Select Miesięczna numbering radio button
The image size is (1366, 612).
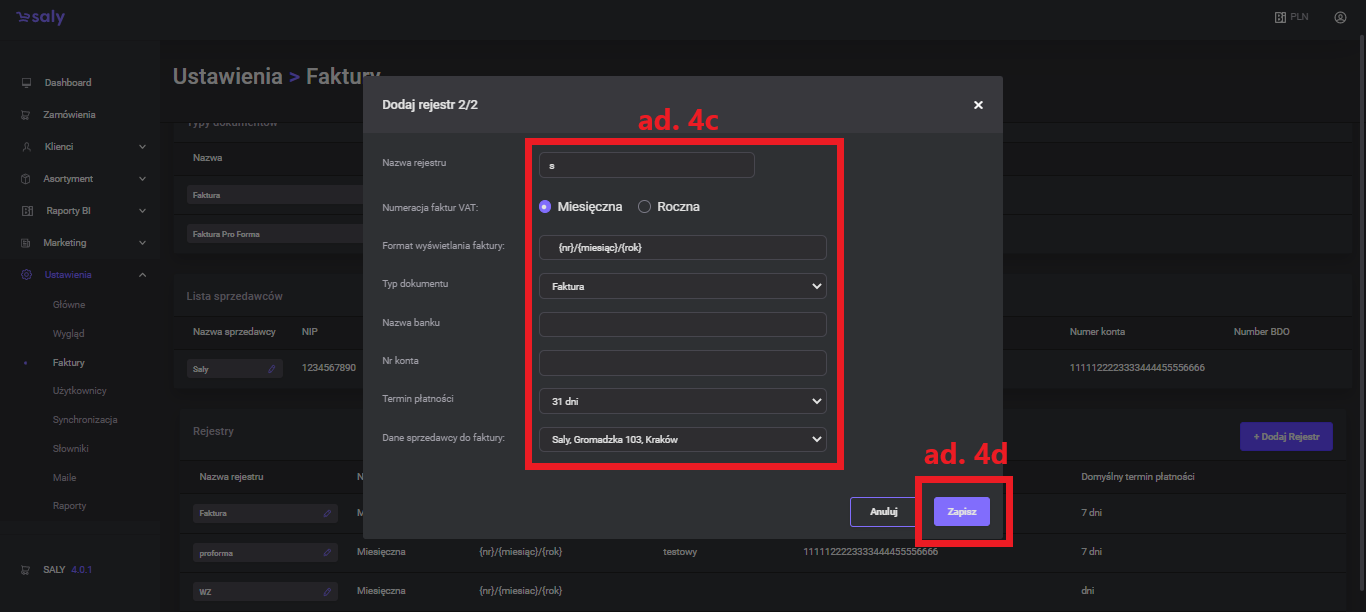tap(545, 207)
